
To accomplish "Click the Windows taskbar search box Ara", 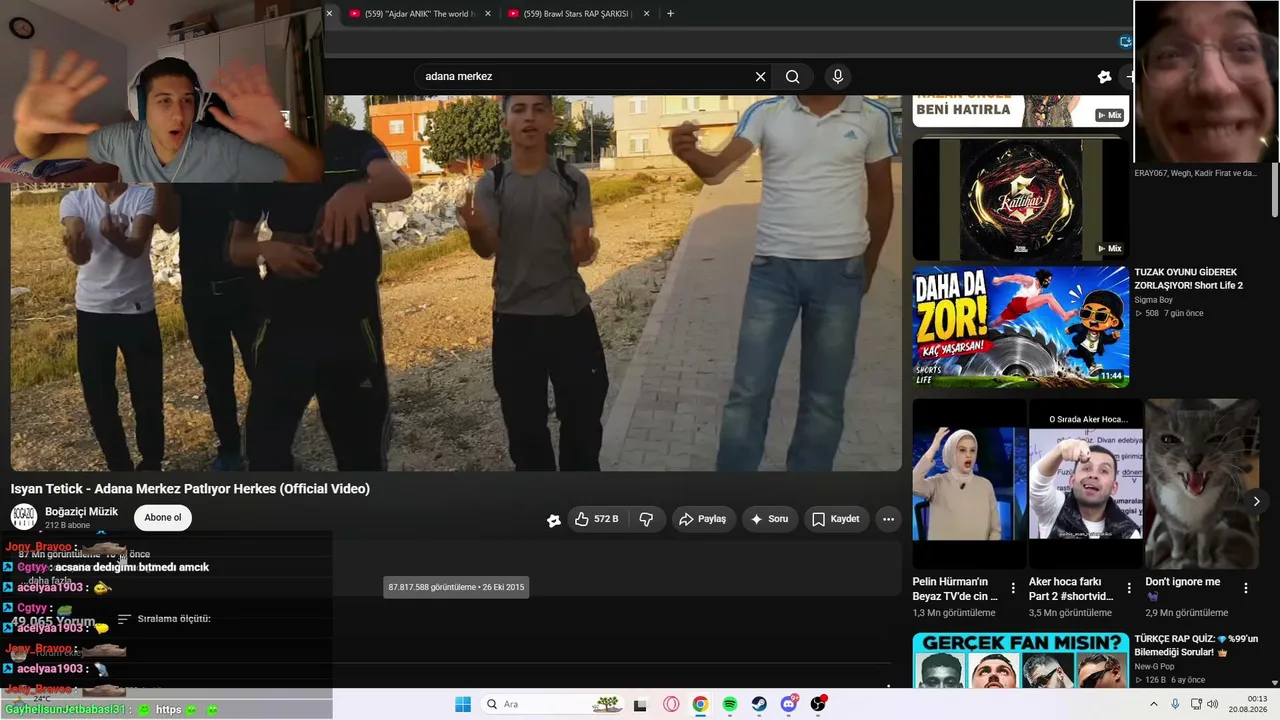I will click(x=551, y=704).
